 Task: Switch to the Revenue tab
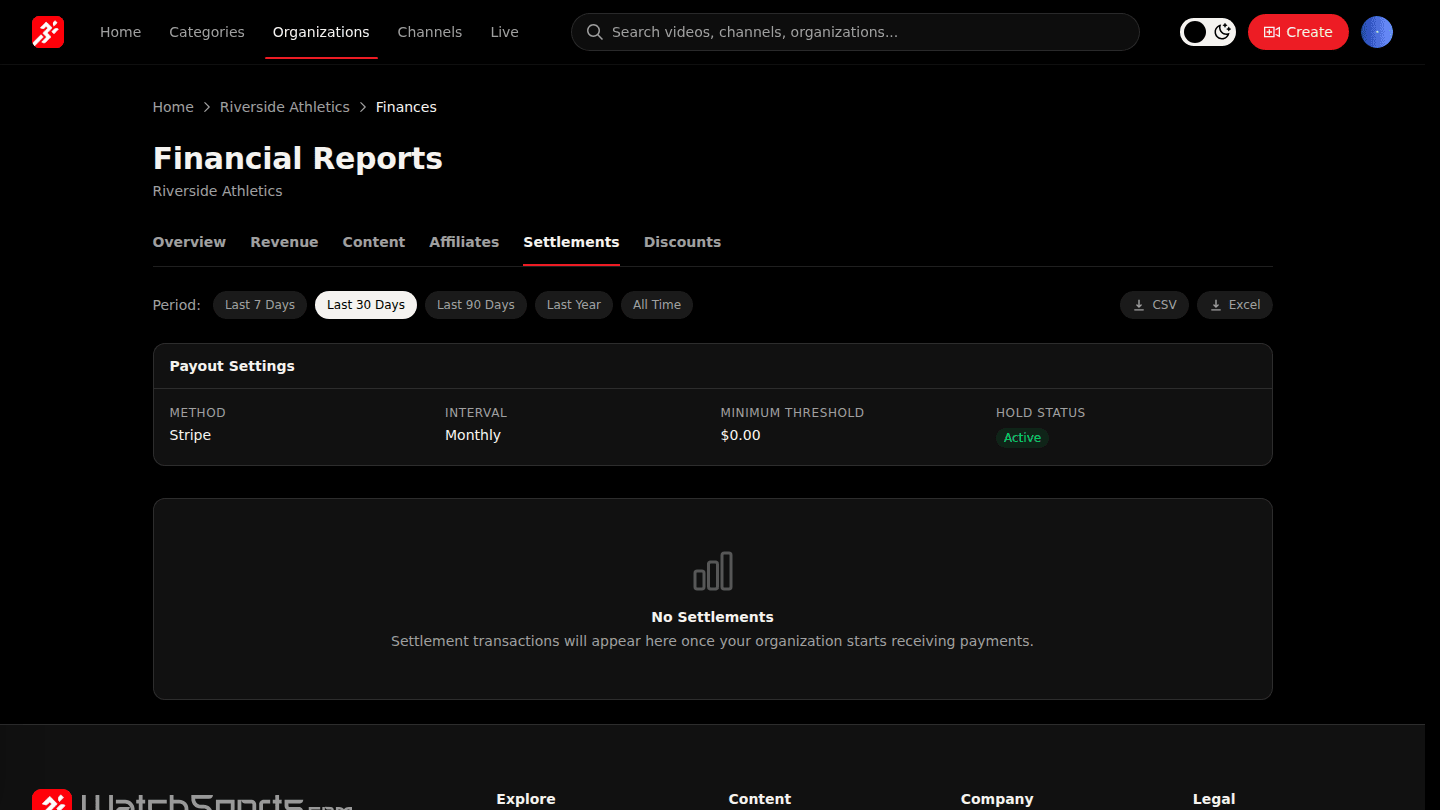pyautogui.click(x=284, y=242)
